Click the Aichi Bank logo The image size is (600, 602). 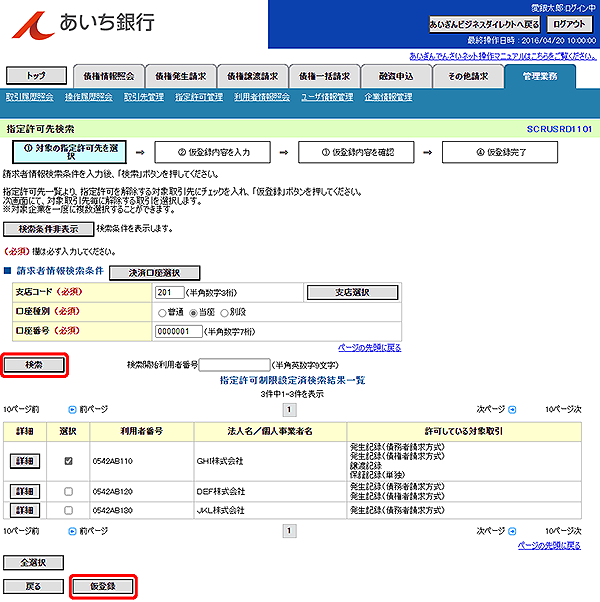click(83, 25)
